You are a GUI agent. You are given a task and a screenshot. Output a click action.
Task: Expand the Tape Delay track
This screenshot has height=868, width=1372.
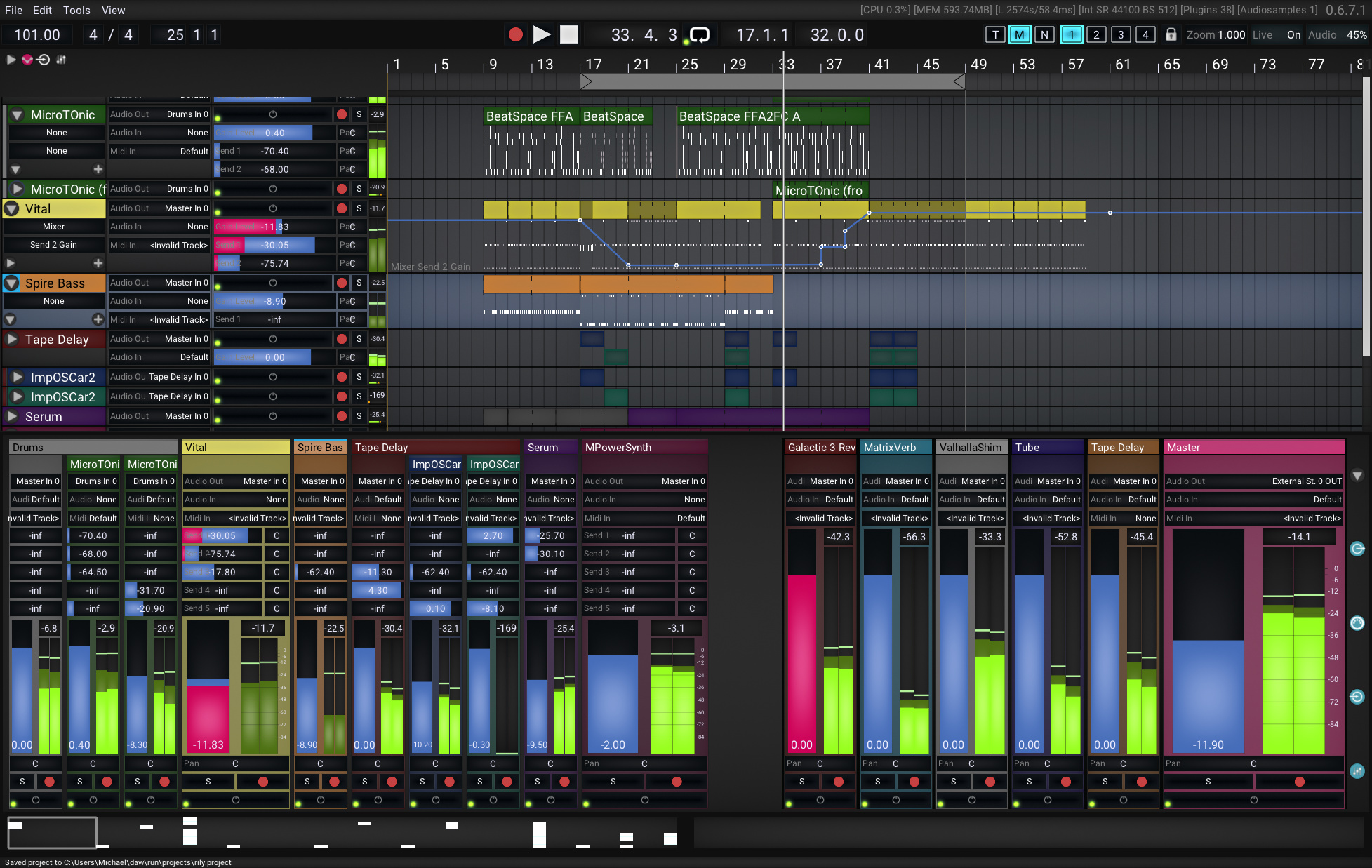click(12, 340)
